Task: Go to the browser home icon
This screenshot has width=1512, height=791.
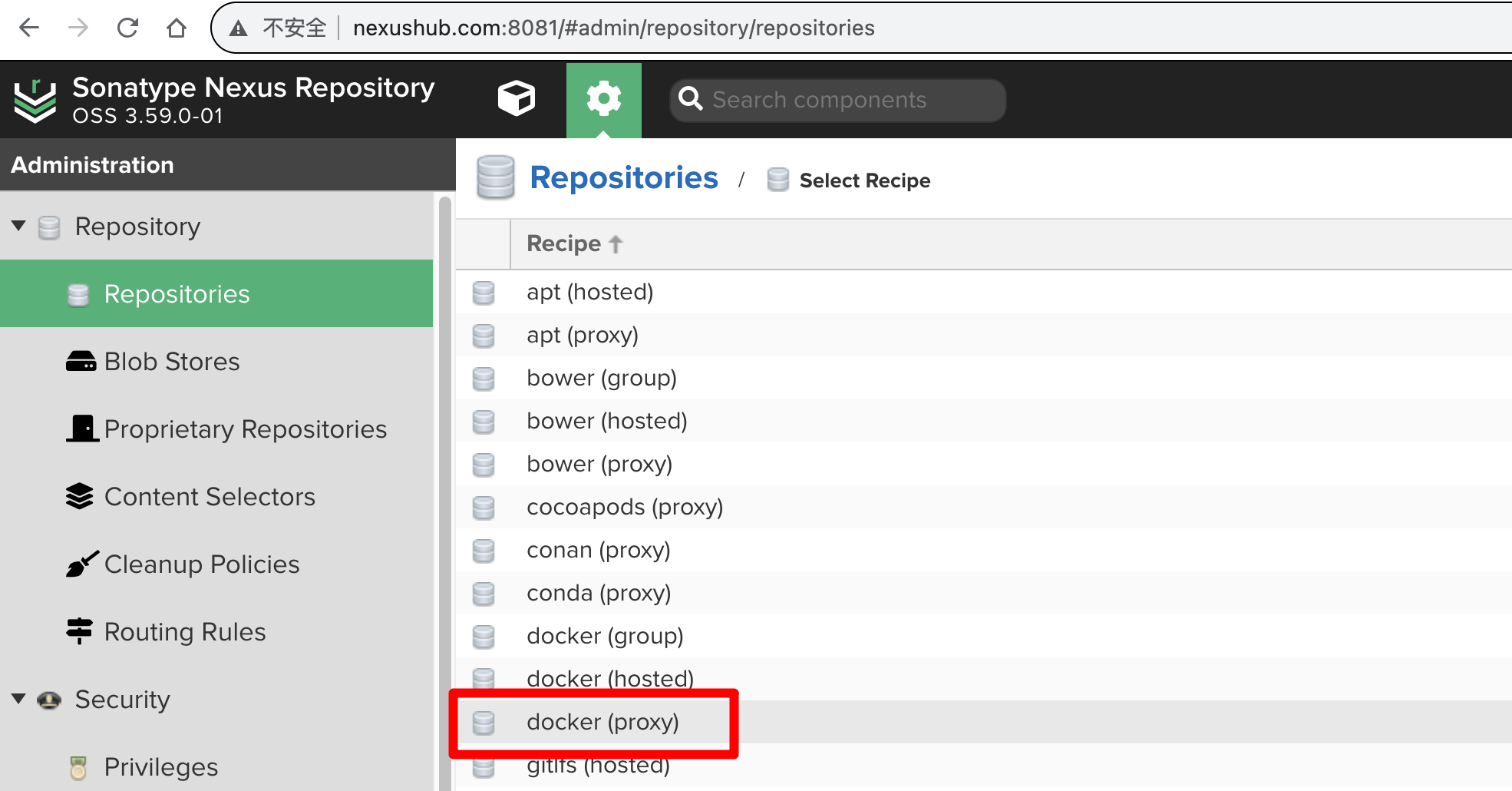Action: [177, 28]
